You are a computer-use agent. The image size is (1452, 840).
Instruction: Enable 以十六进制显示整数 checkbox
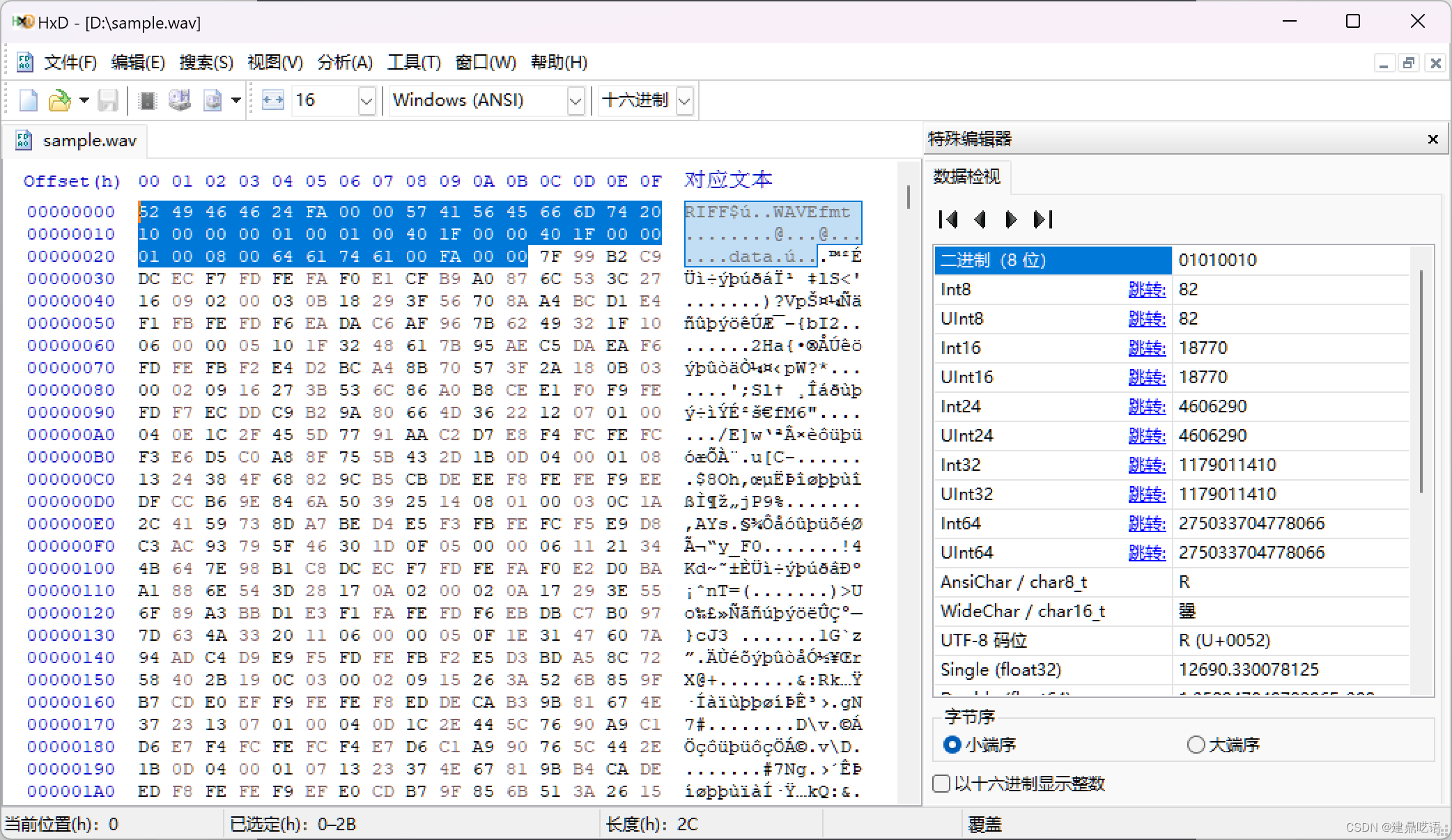click(x=941, y=784)
